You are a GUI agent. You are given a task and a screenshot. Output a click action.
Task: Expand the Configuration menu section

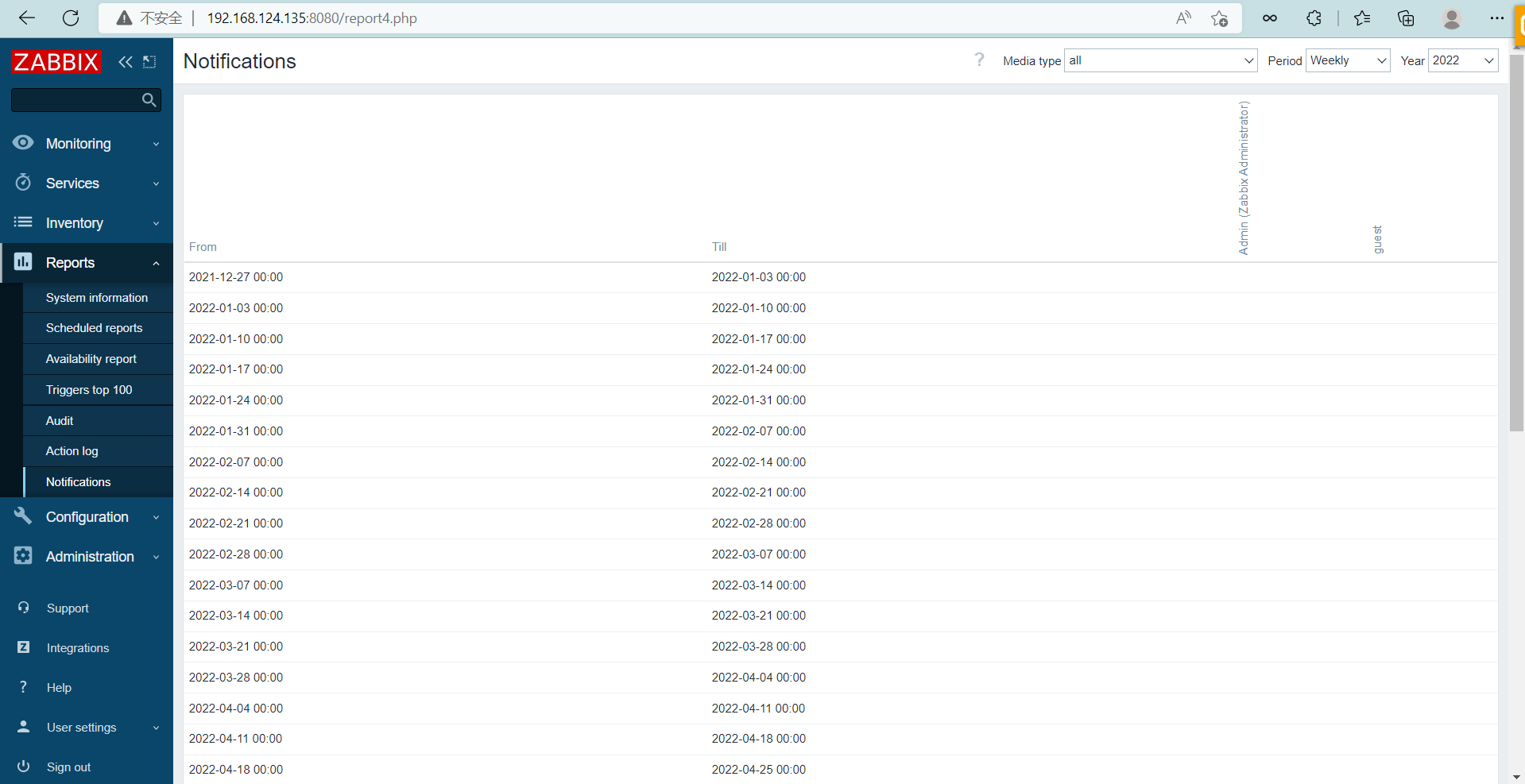pos(86,517)
